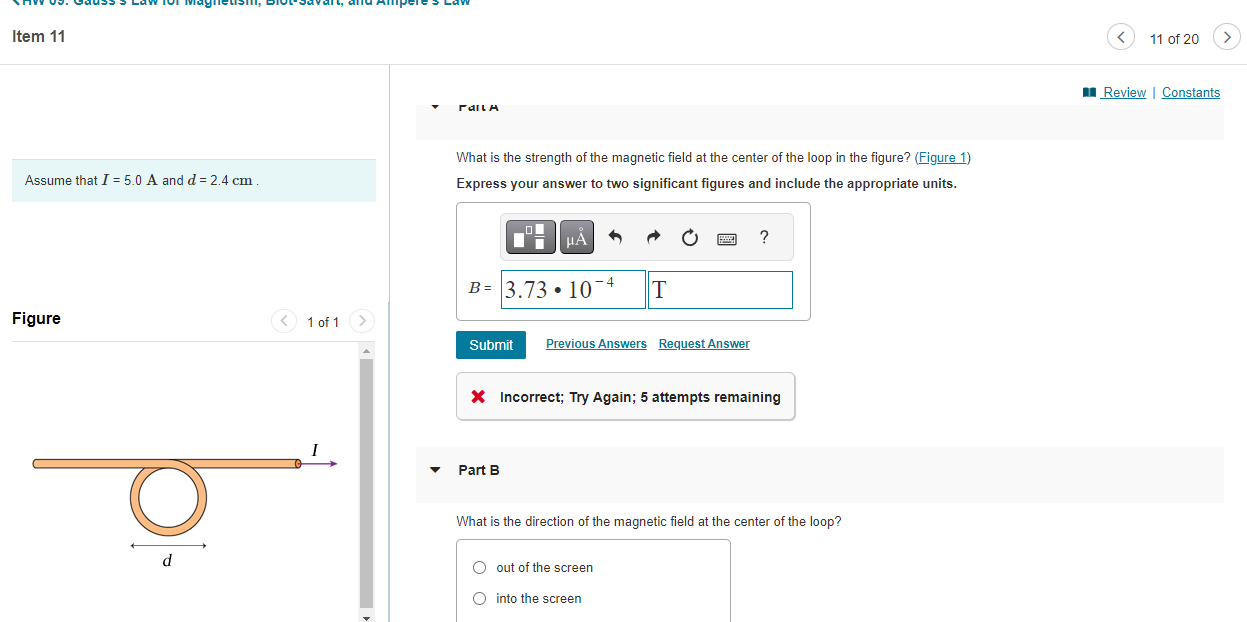Select 'into the screen' option
Image resolution: width=1247 pixels, height=622 pixels.
479,598
